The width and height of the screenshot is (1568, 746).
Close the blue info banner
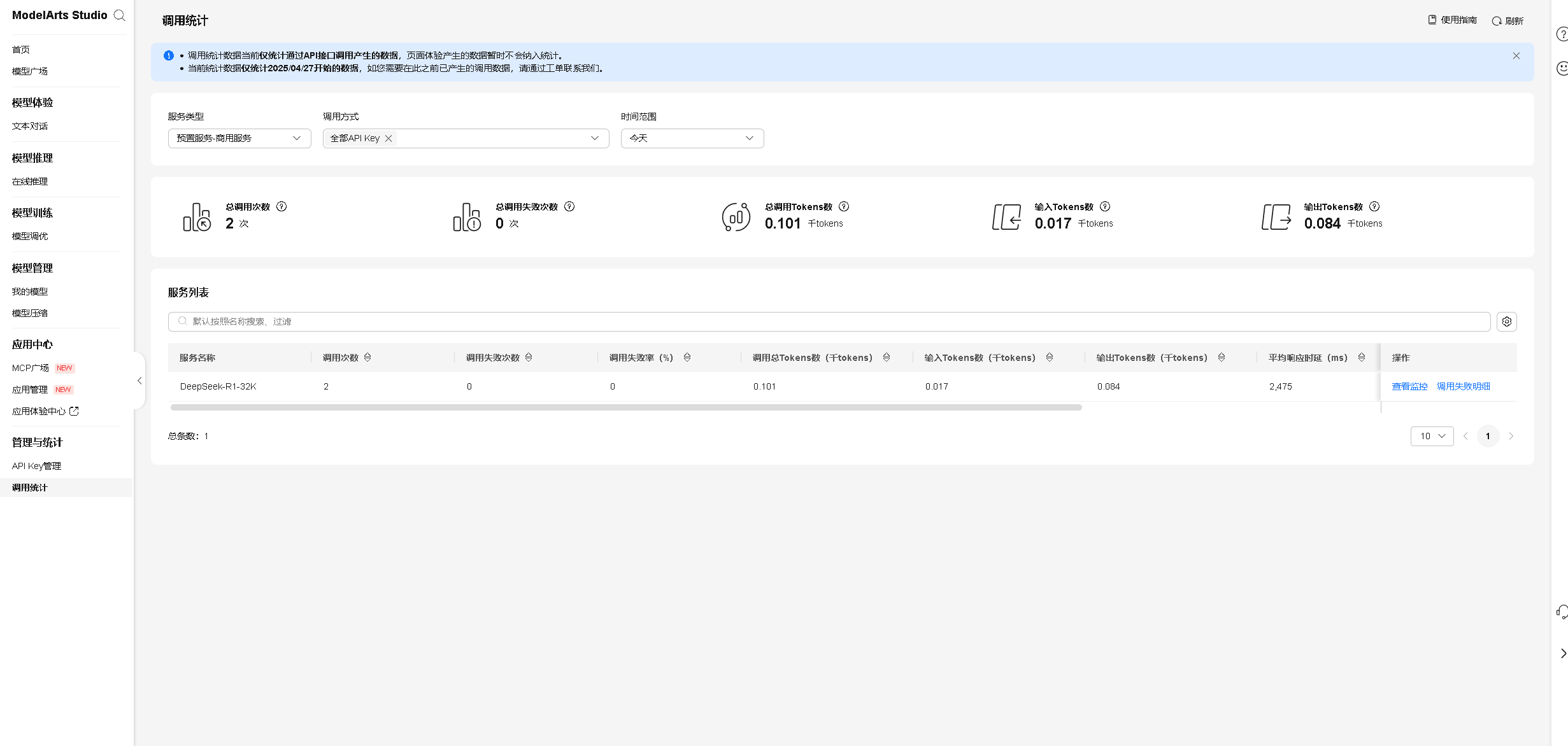point(1516,56)
